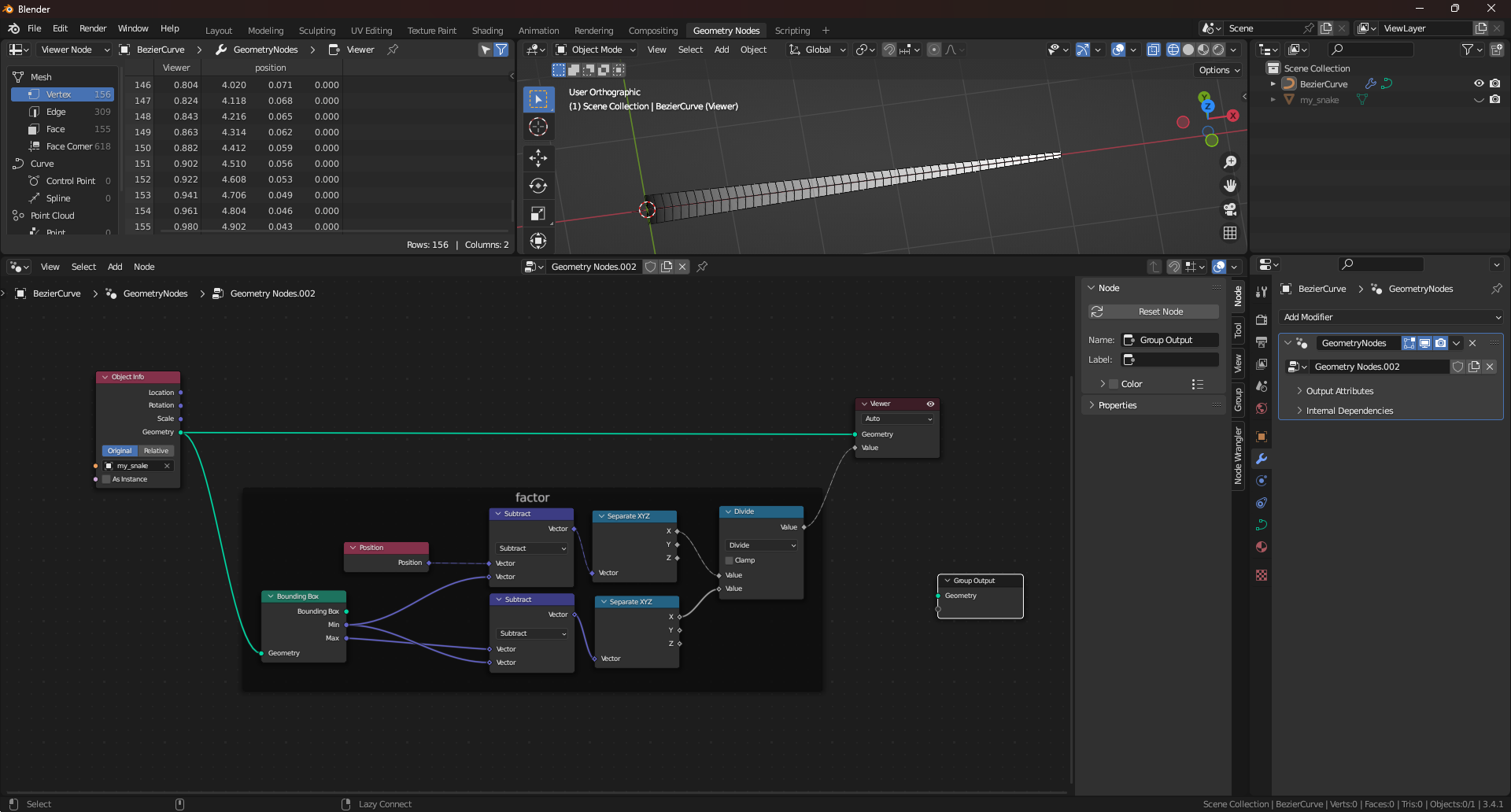Click the pan hand icon in viewport

point(1229,186)
